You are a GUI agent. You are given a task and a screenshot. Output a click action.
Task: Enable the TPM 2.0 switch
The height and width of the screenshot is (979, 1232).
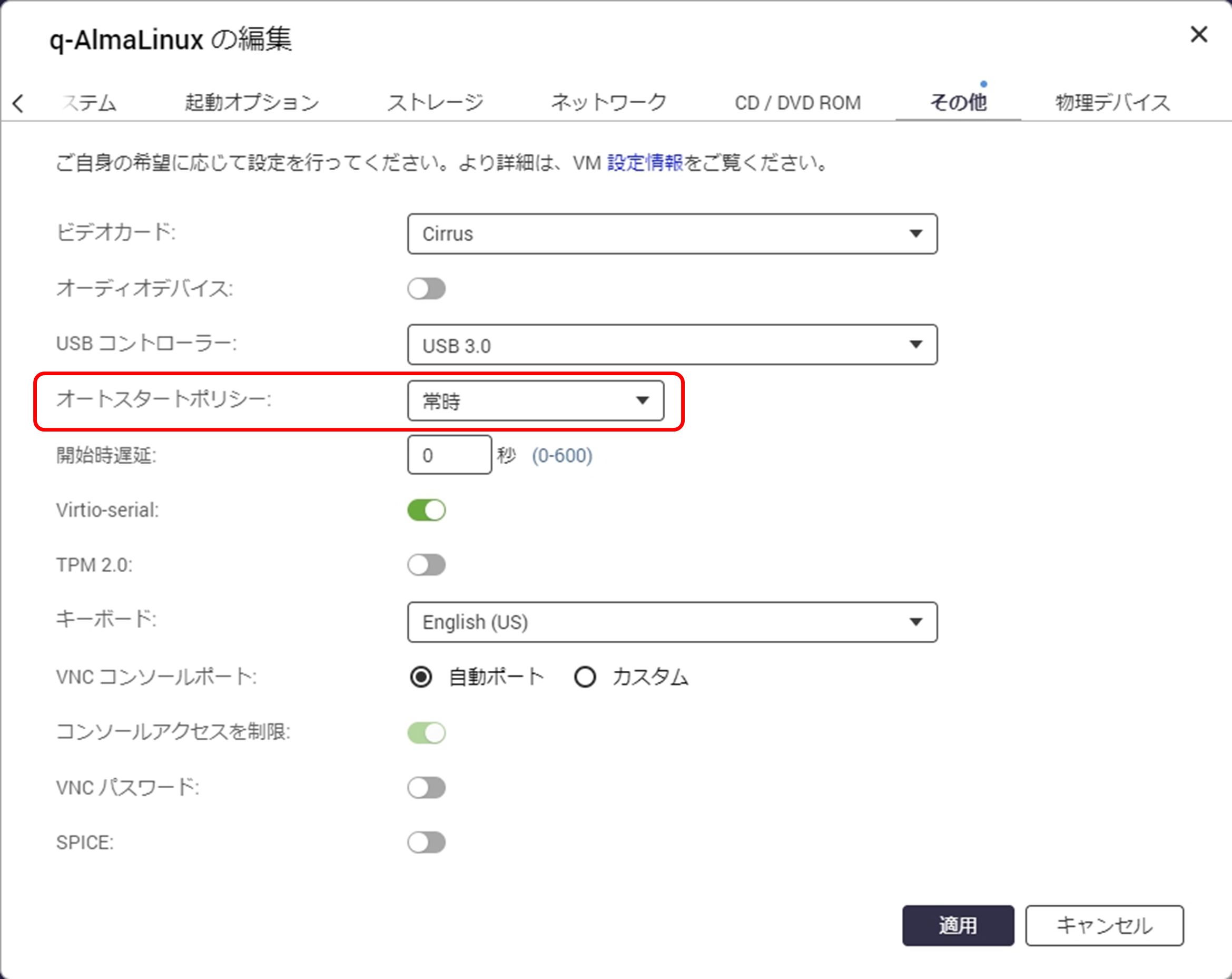pyautogui.click(x=426, y=565)
